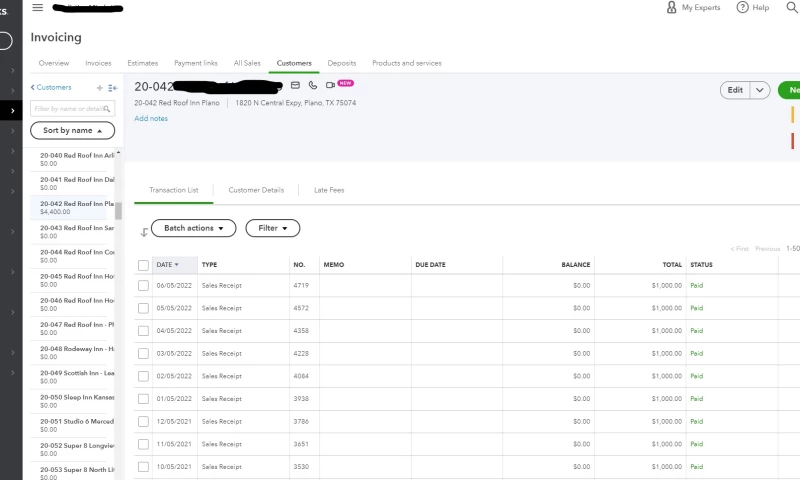Open Sales Receipt number 4719
The image size is (800, 480).
301,286
